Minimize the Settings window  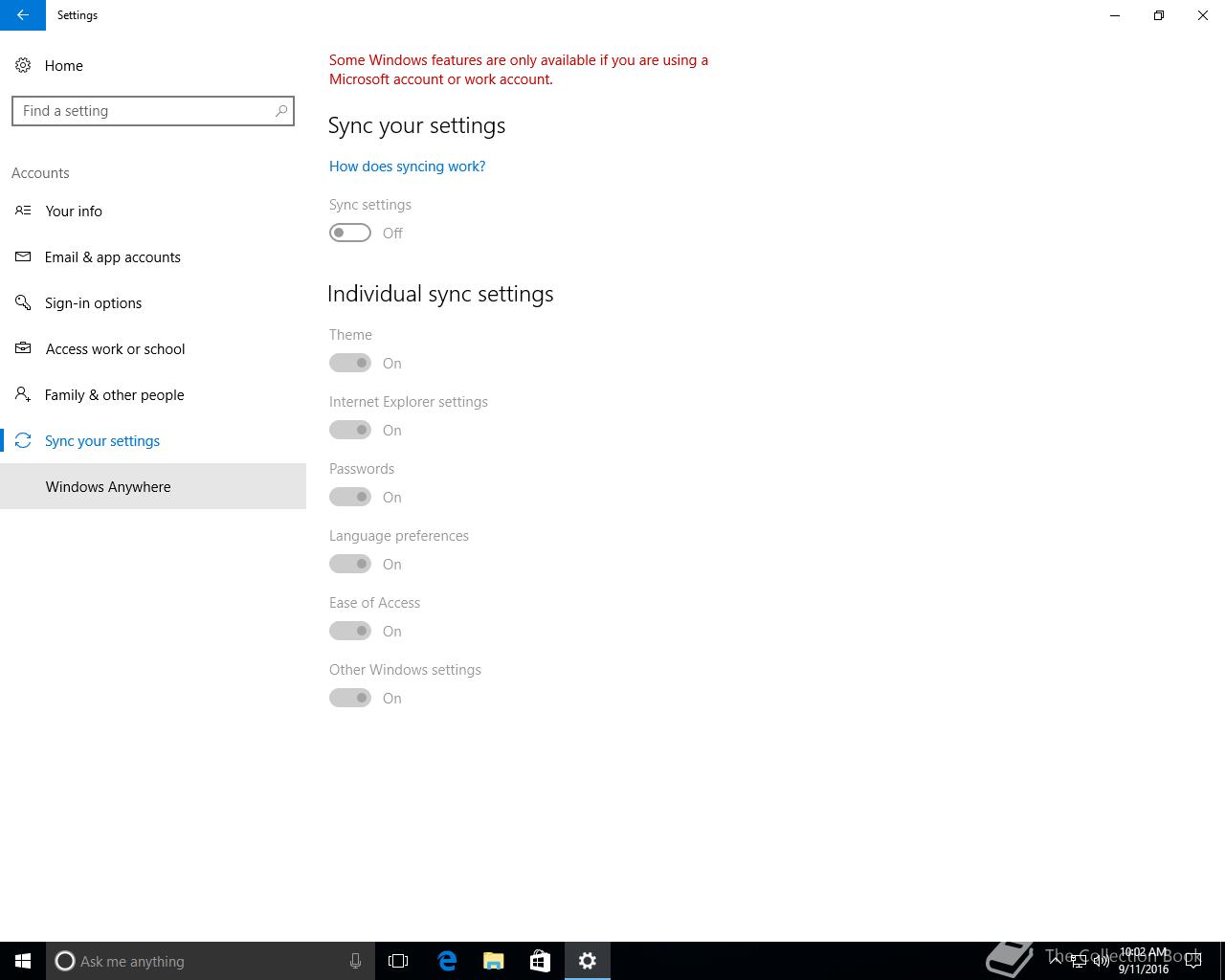click(x=1115, y=15)
